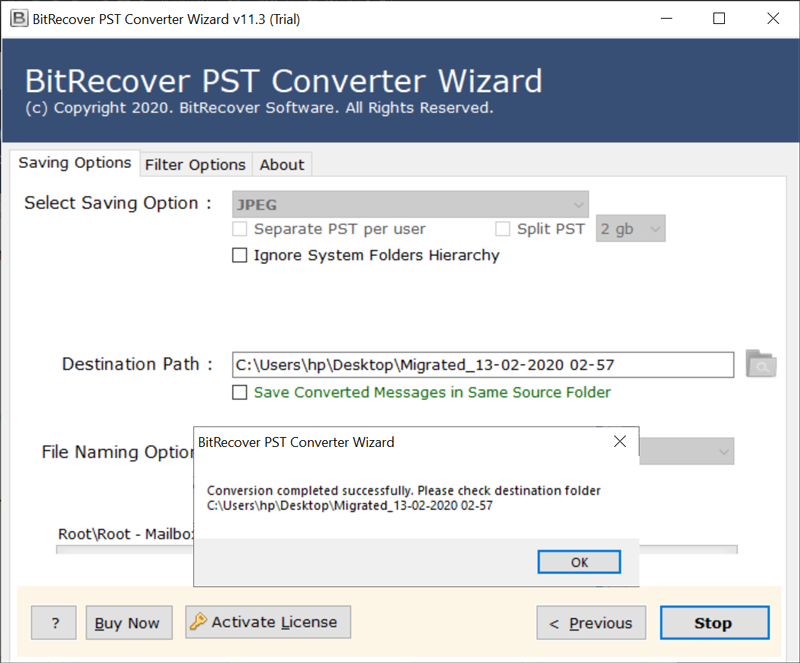This screenshot has width=800, height=663.
Task: Click the Root\Root - Mailbox status text
Action: pos(126,534)
